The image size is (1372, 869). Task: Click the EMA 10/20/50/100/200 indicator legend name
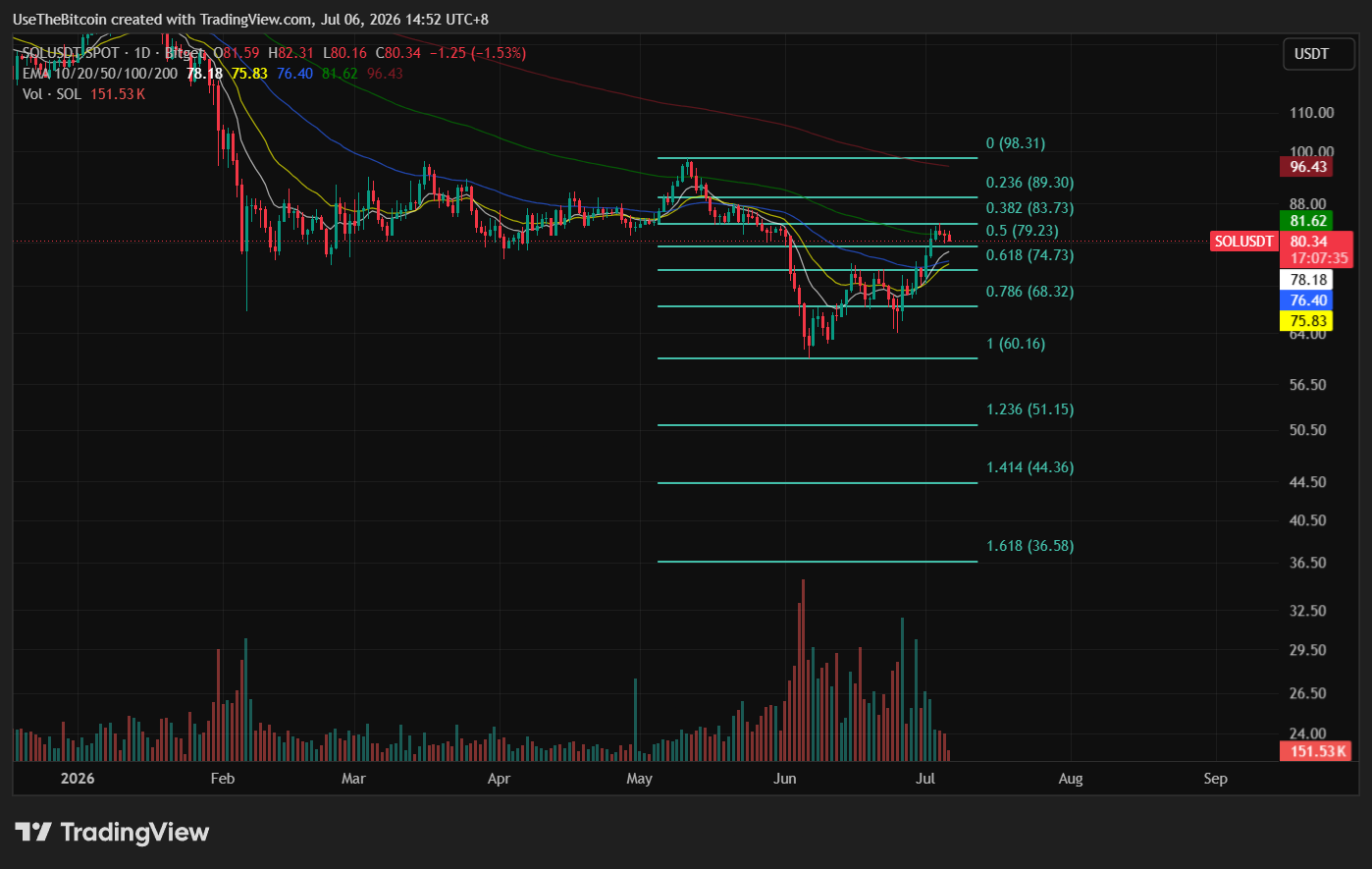tap(101, 74)
